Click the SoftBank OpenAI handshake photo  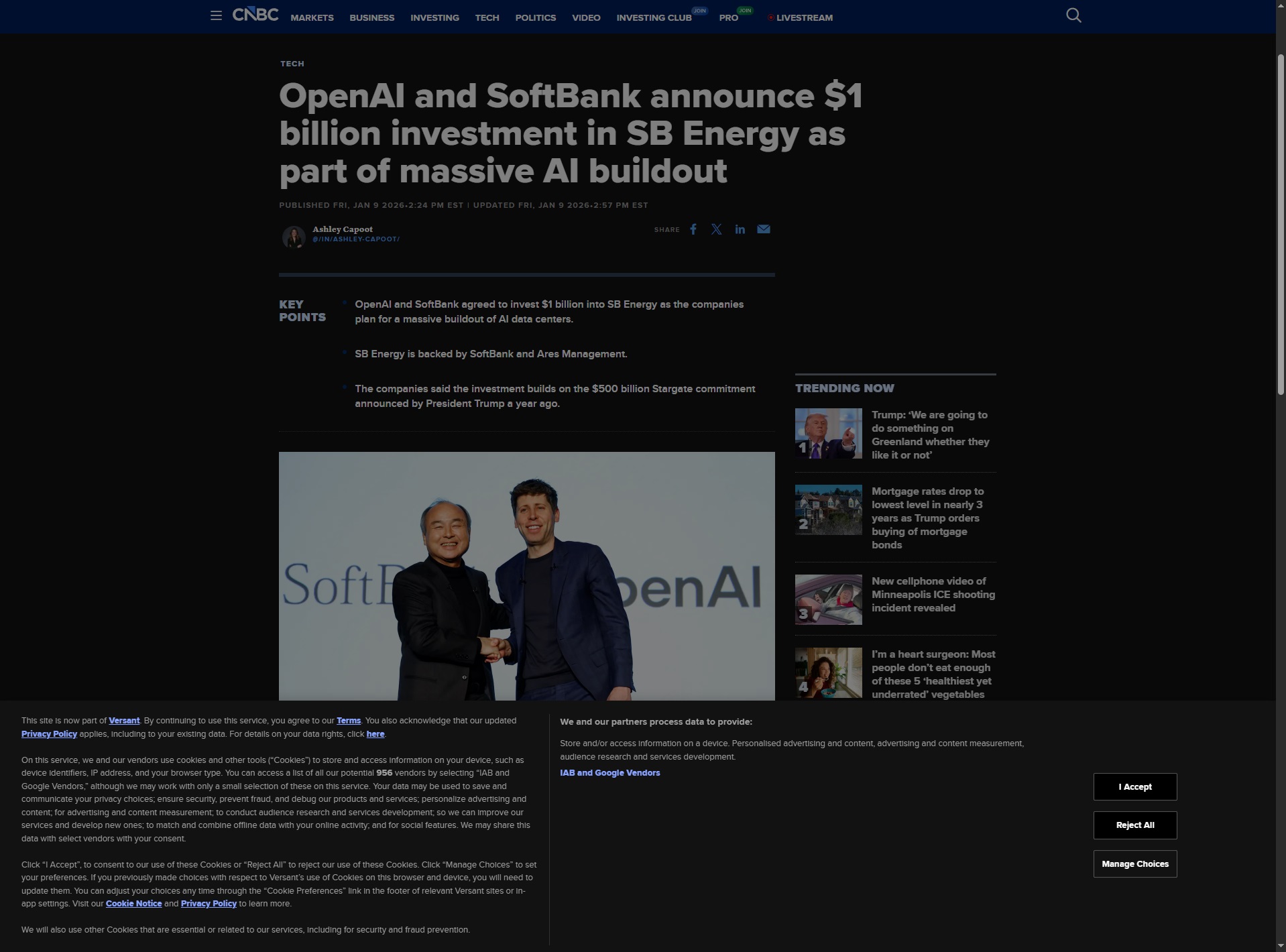tap(527, 576)
